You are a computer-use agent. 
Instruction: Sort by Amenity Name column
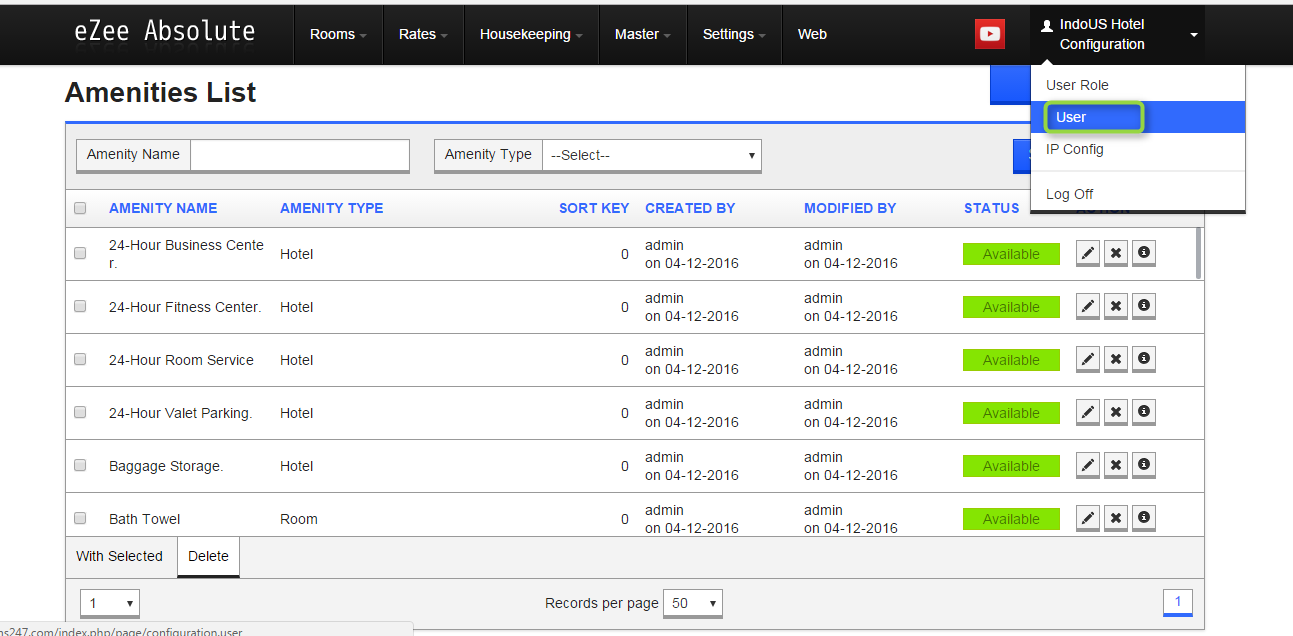click(x=163, y=208)
